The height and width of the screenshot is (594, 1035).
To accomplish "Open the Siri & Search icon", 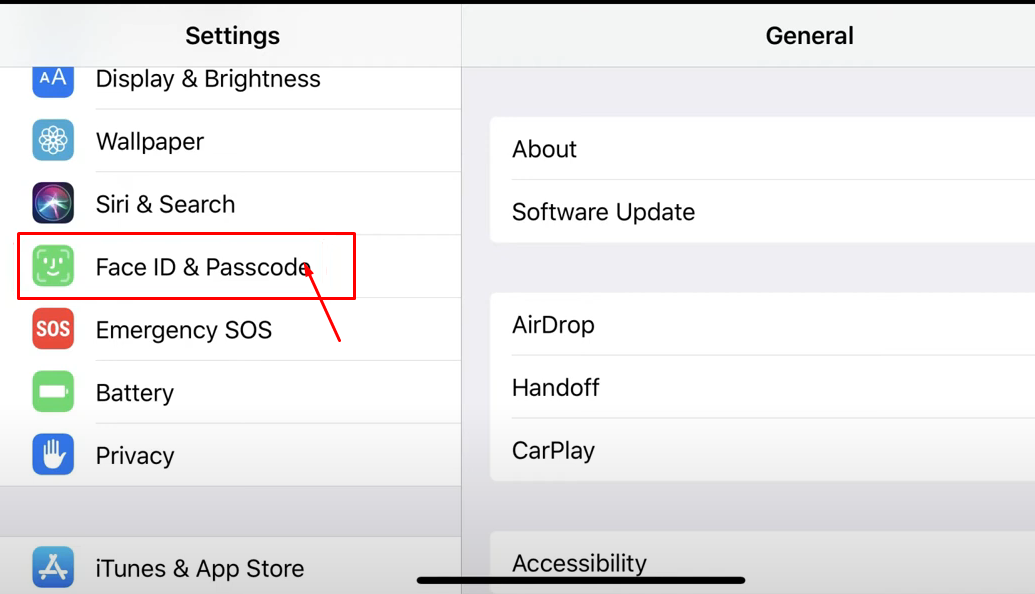I will coord(53,203).
